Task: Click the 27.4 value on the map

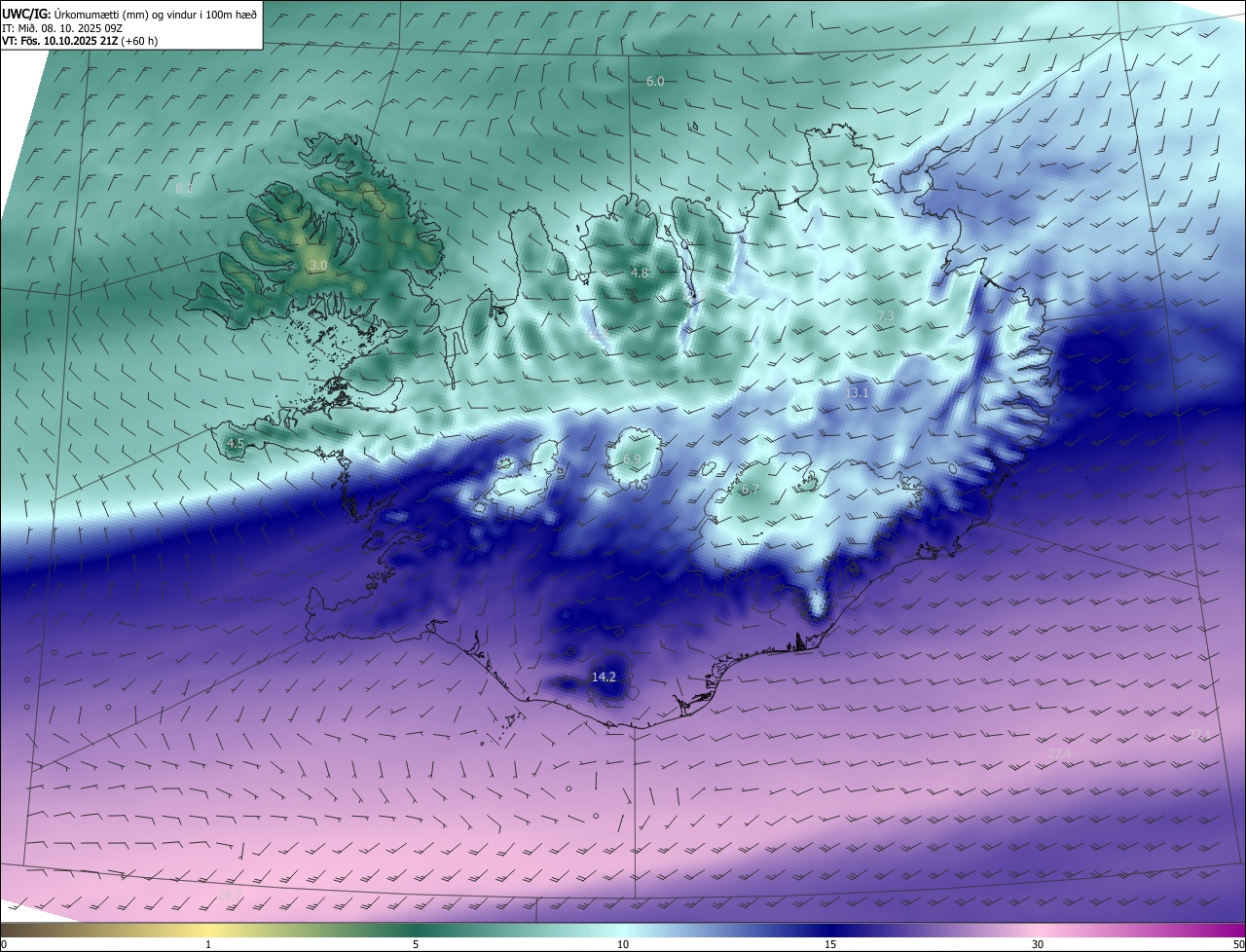Action: [x=1059, y=754]
